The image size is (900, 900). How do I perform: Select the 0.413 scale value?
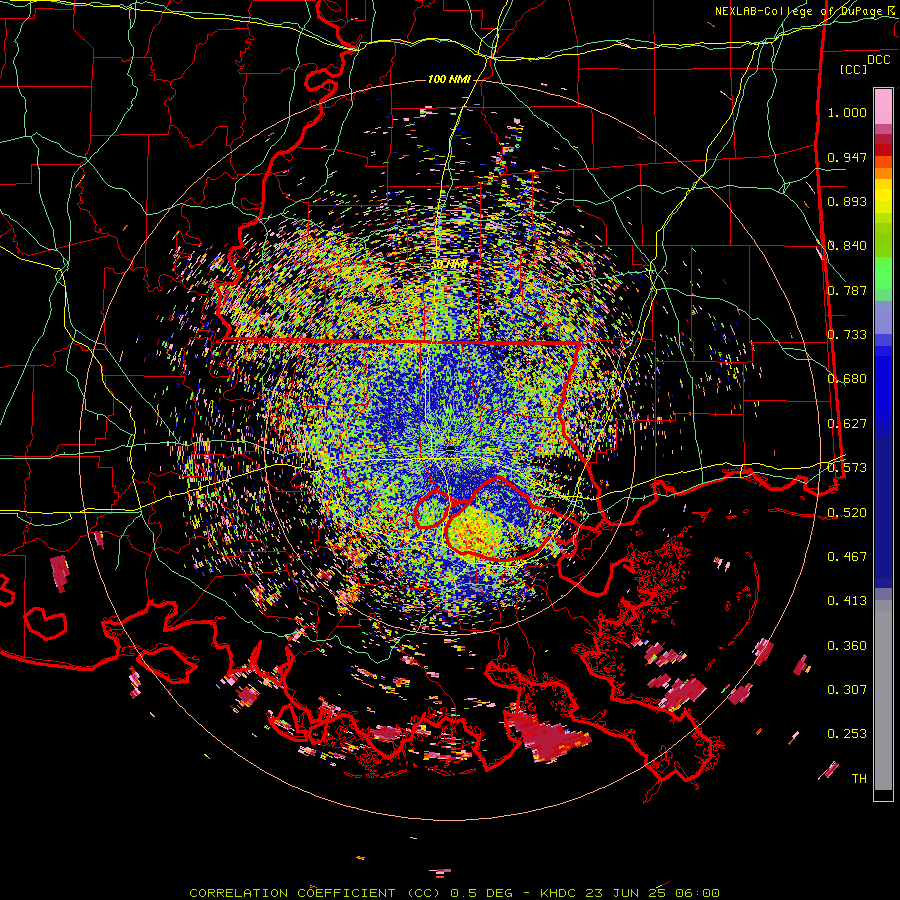(847, 601)
